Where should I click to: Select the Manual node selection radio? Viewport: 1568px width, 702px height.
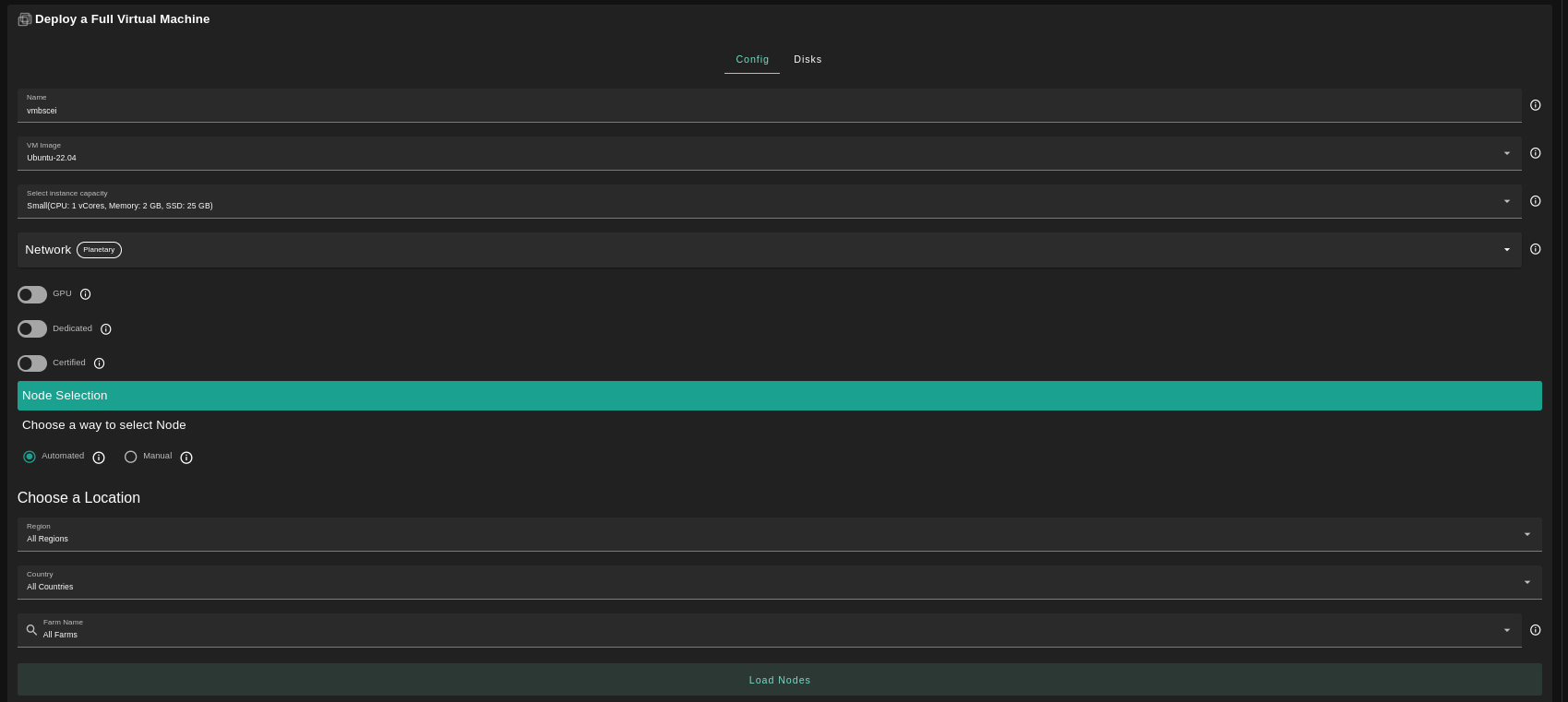tap(131, 457)
